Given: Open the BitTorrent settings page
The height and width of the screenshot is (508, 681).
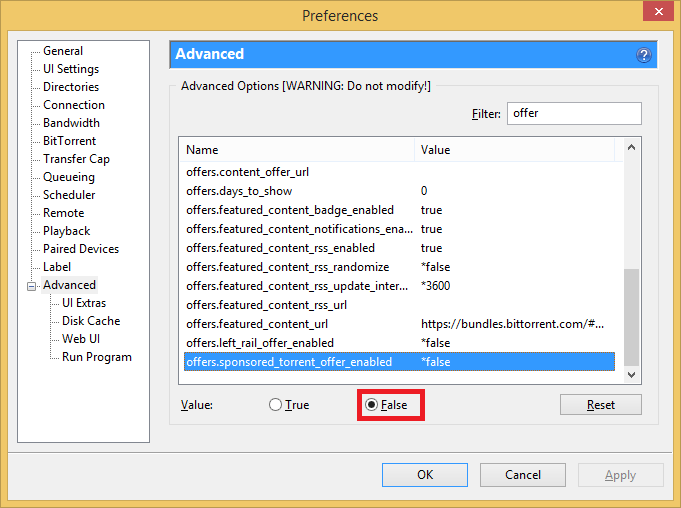Looking at the screenshot, I should [x=71, y=141].
